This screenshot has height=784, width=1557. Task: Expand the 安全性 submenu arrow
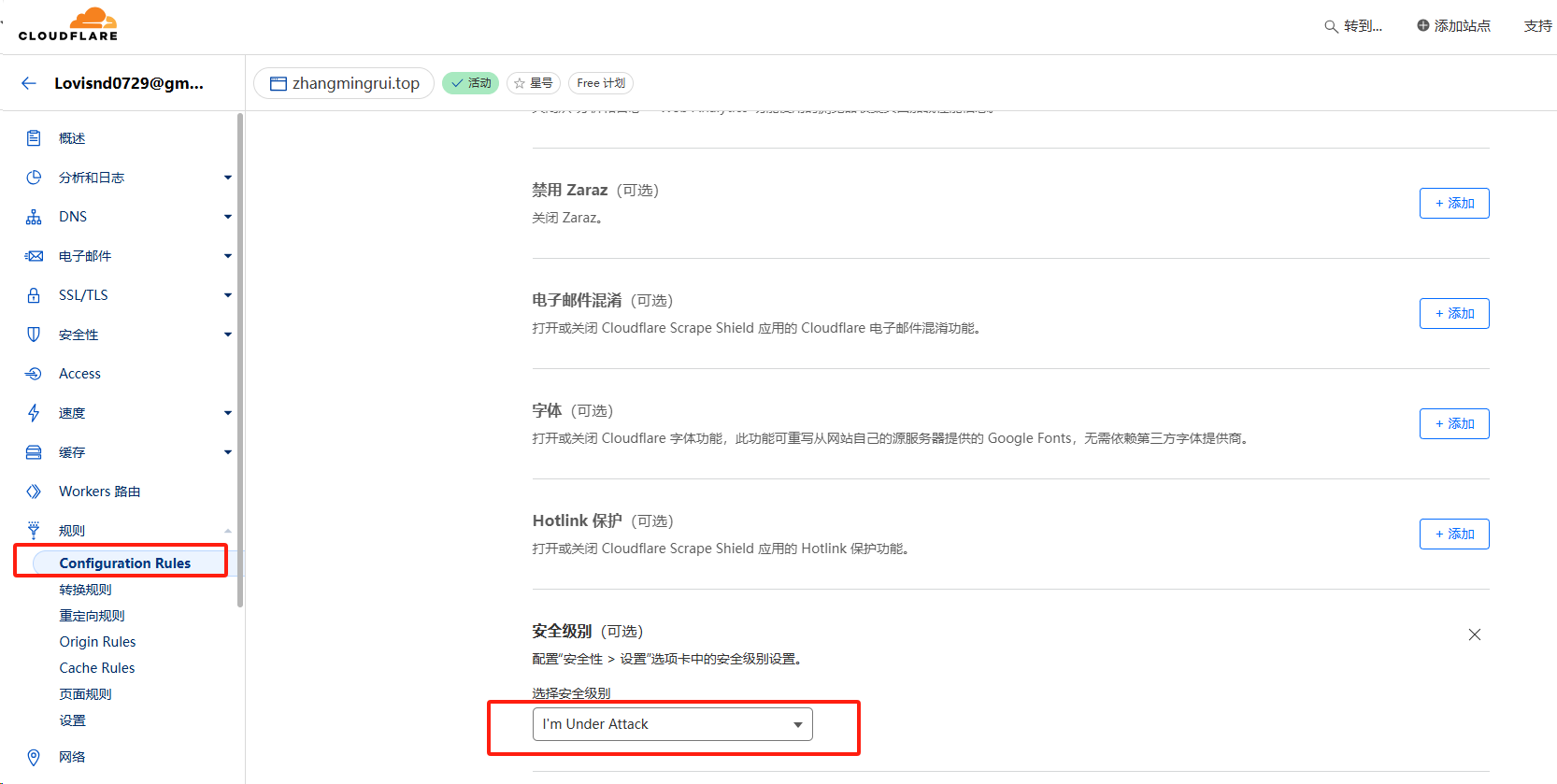227,335
